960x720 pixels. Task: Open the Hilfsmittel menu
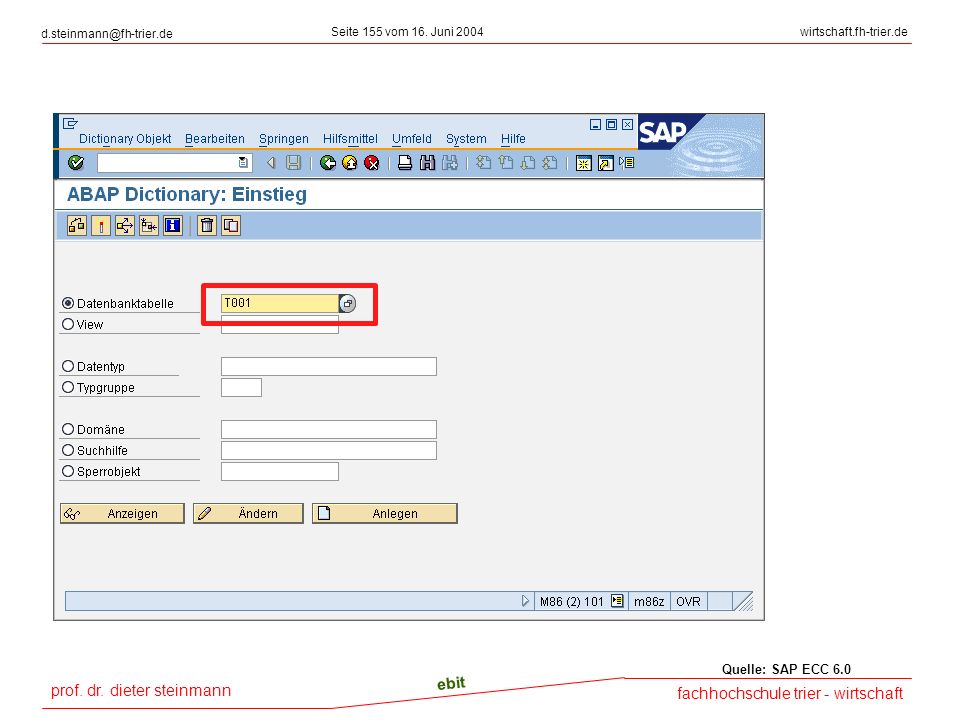pyautogui.click(x=350, y=139)
